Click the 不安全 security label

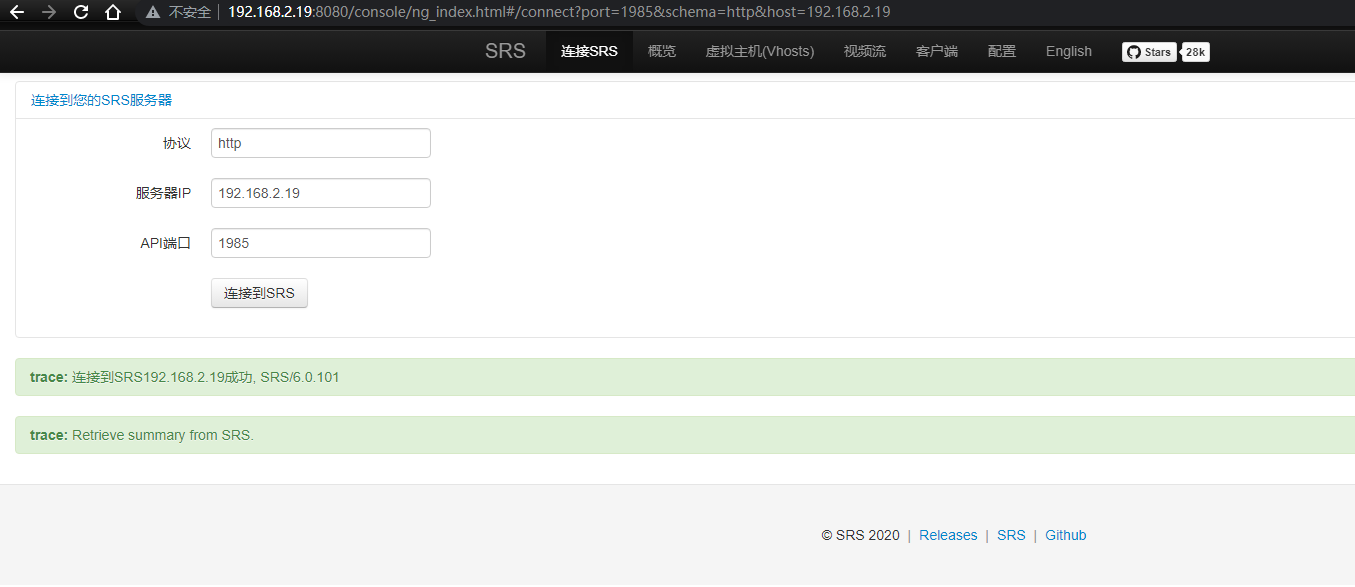pos(189,12)
